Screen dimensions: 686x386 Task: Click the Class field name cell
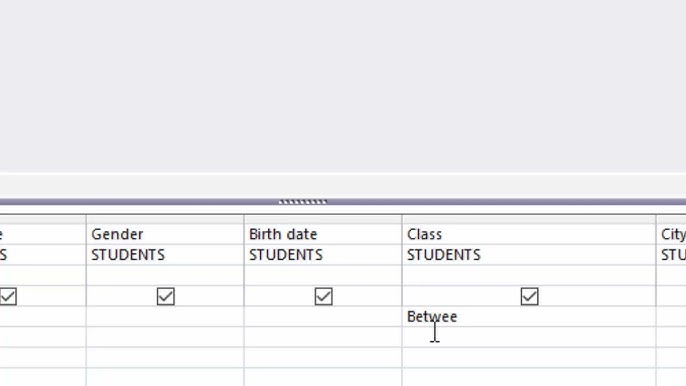click(x=529, y=234)
